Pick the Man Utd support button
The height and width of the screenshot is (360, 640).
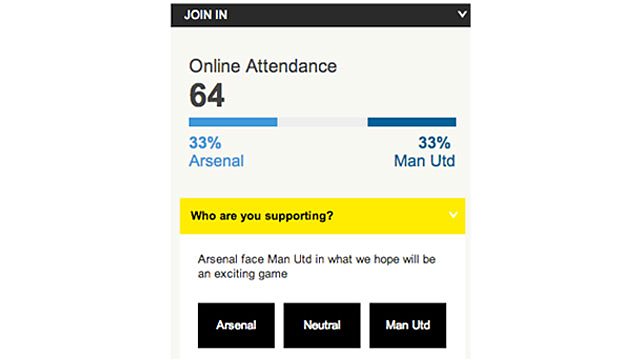tap(408, 325)
